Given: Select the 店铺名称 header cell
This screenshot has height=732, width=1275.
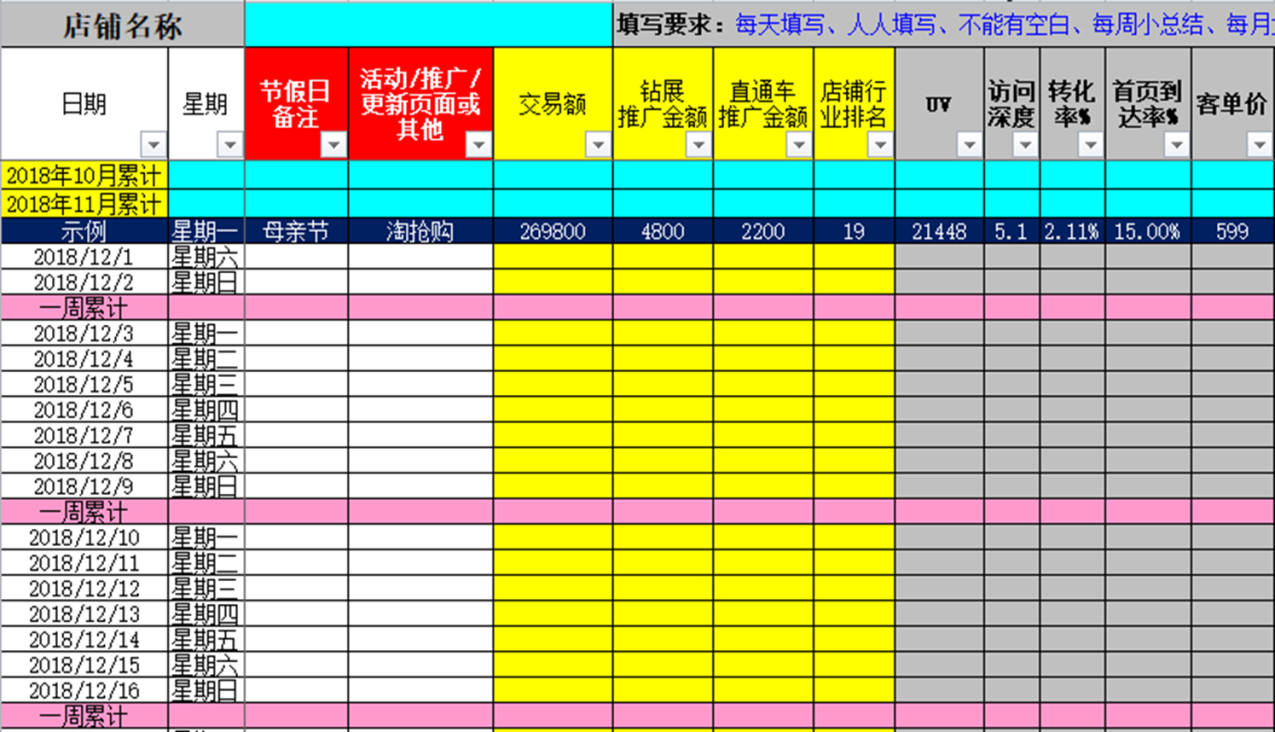Looking at the screenshot, I should [122, 24].
